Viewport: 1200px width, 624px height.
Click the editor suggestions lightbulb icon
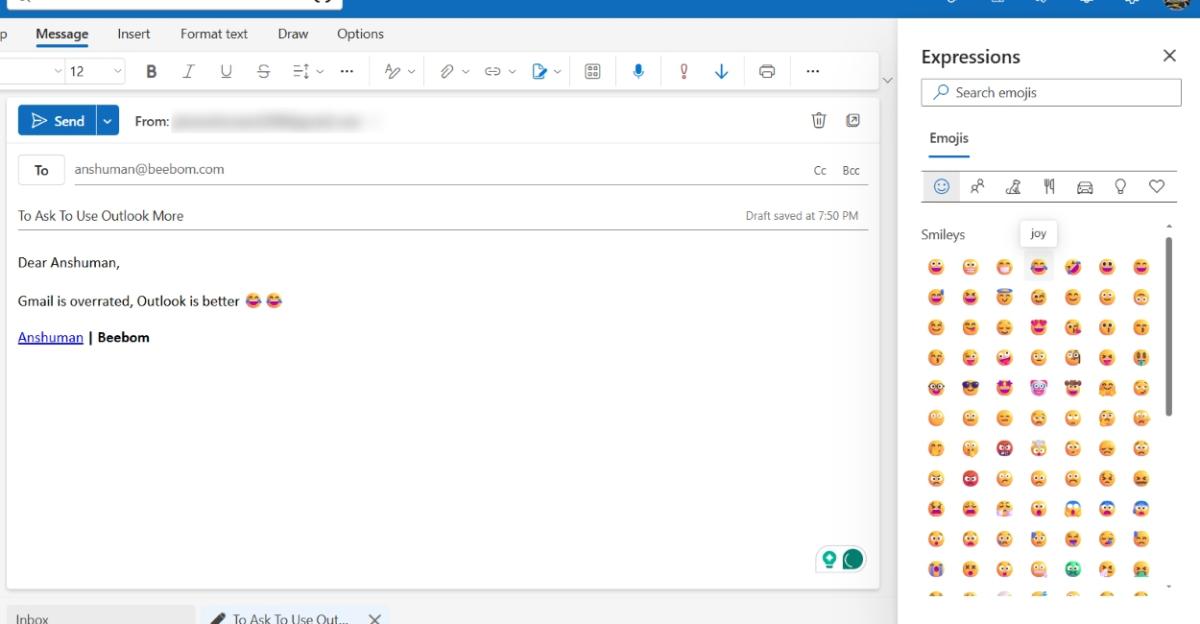[829, 560]
